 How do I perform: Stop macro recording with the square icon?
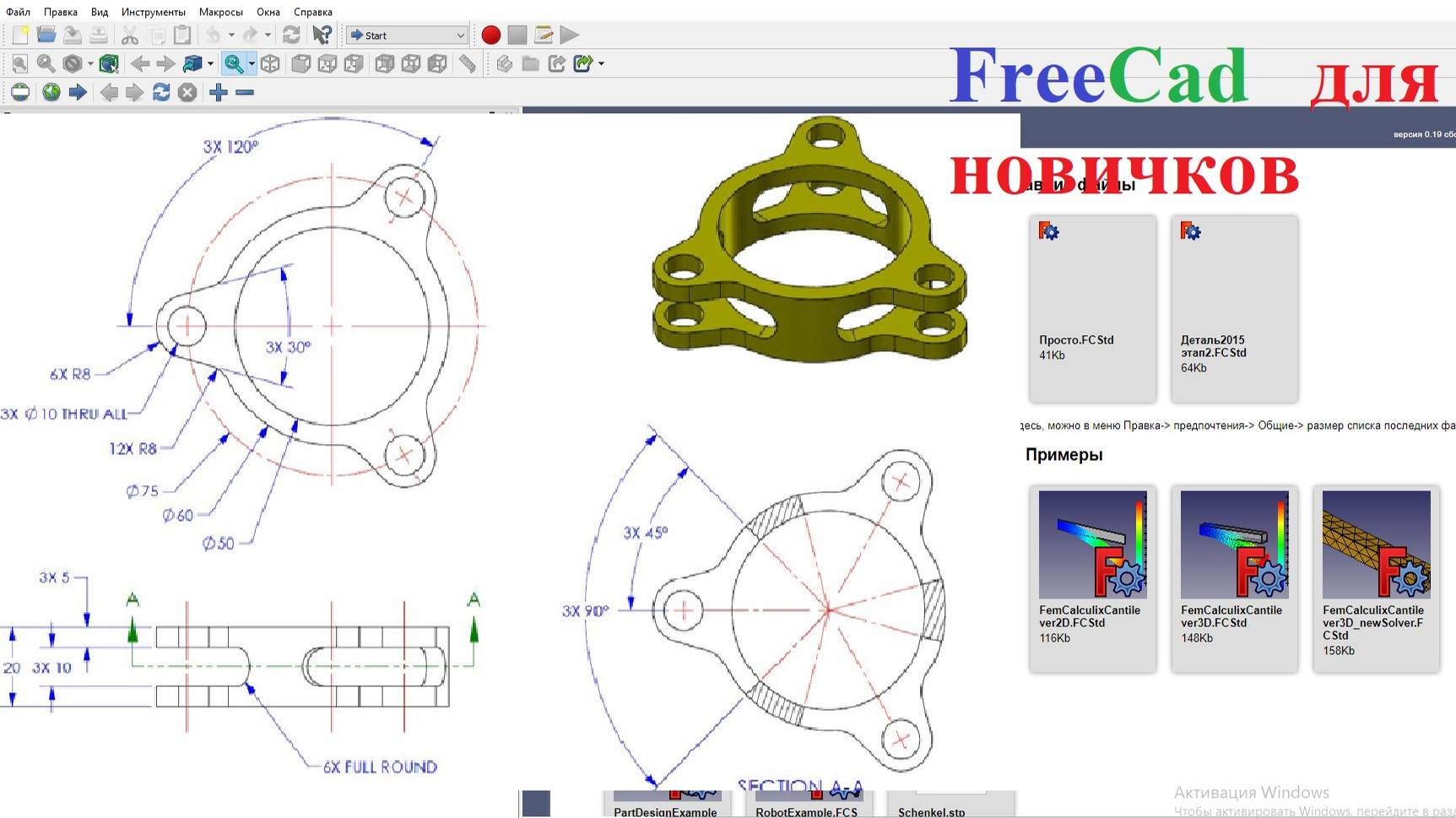[x=517, y=35]
